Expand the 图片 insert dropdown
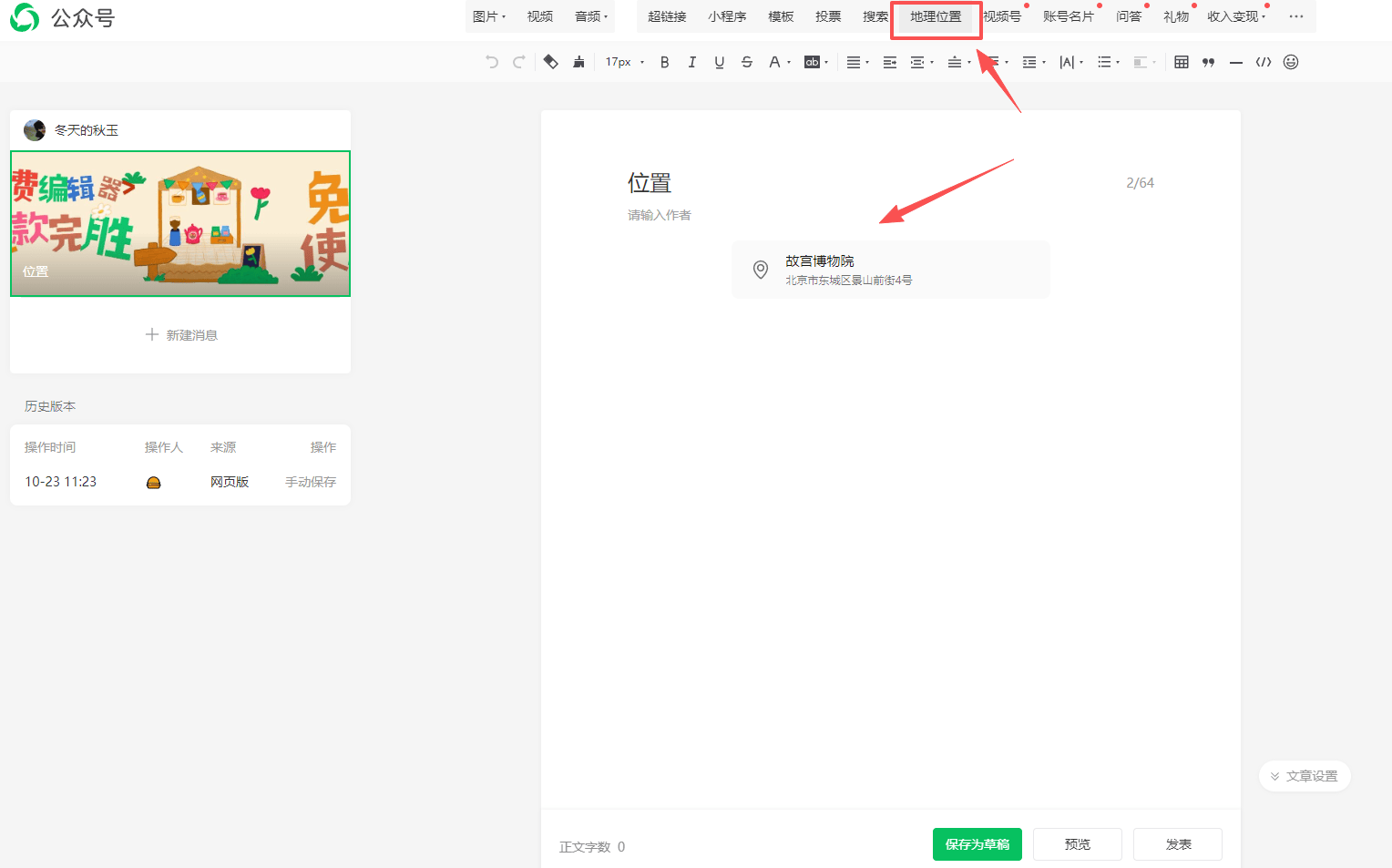This screenshot has width=1392, height=868. click(489, 16)
